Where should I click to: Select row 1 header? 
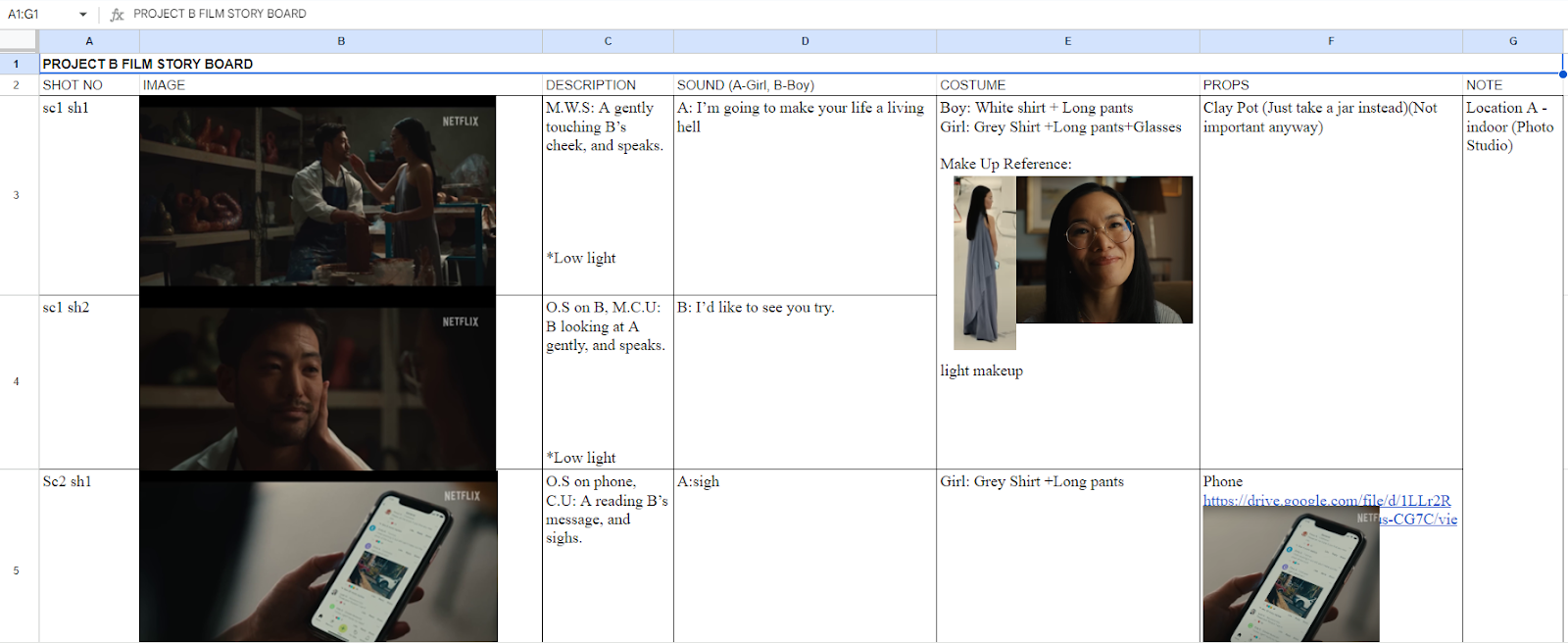coord(19,64)
